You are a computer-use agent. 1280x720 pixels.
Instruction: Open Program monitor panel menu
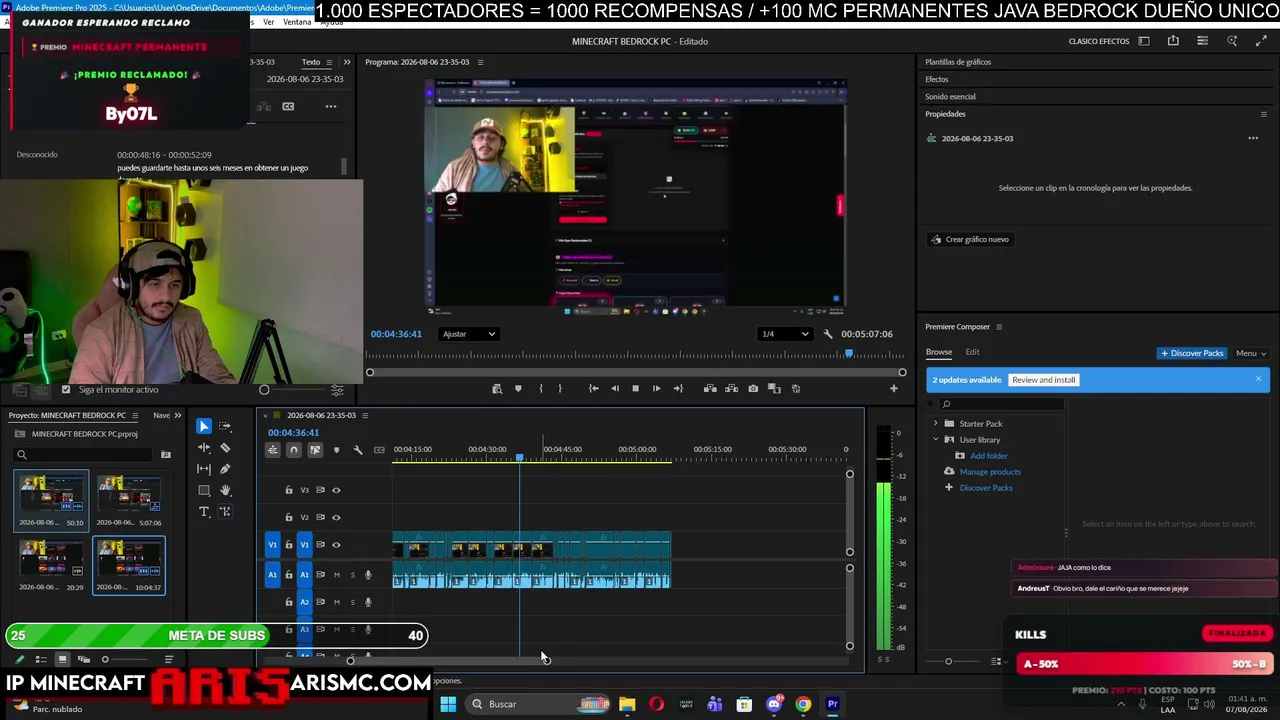point(480,62)
